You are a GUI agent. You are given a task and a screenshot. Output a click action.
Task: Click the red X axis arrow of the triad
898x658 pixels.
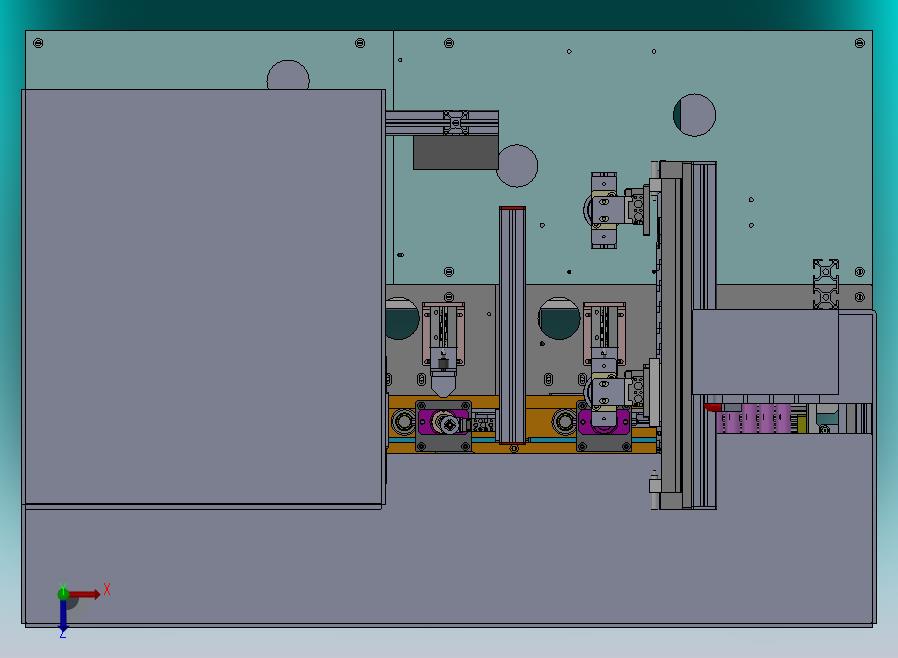pos(85,594)
